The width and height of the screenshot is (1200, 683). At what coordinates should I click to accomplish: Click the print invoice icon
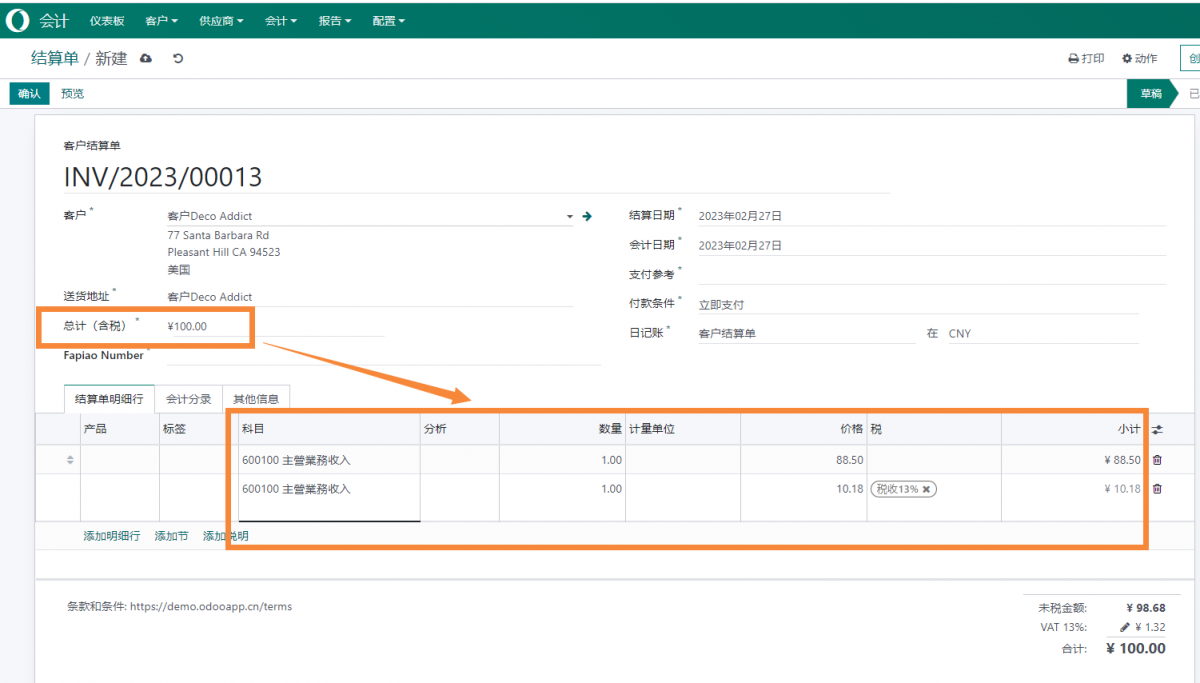coord(1075,58)
